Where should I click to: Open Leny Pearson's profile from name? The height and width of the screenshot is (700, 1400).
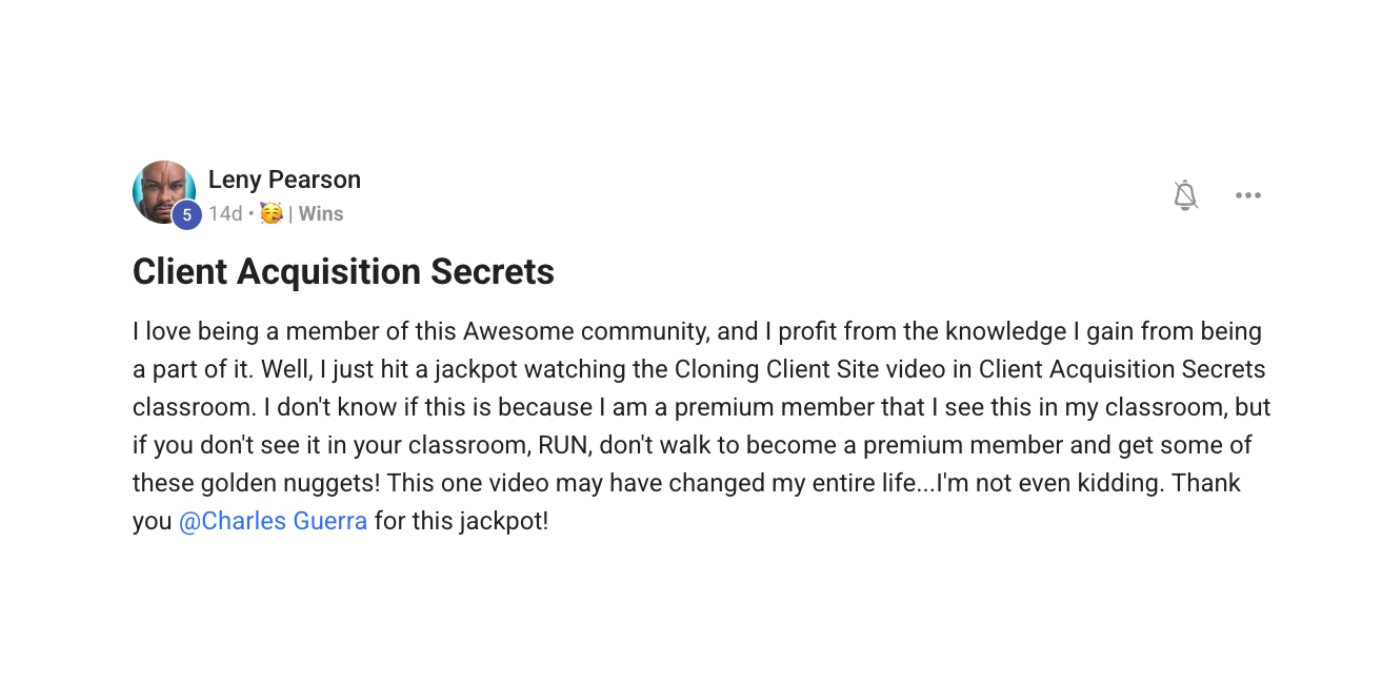[284, 180]
